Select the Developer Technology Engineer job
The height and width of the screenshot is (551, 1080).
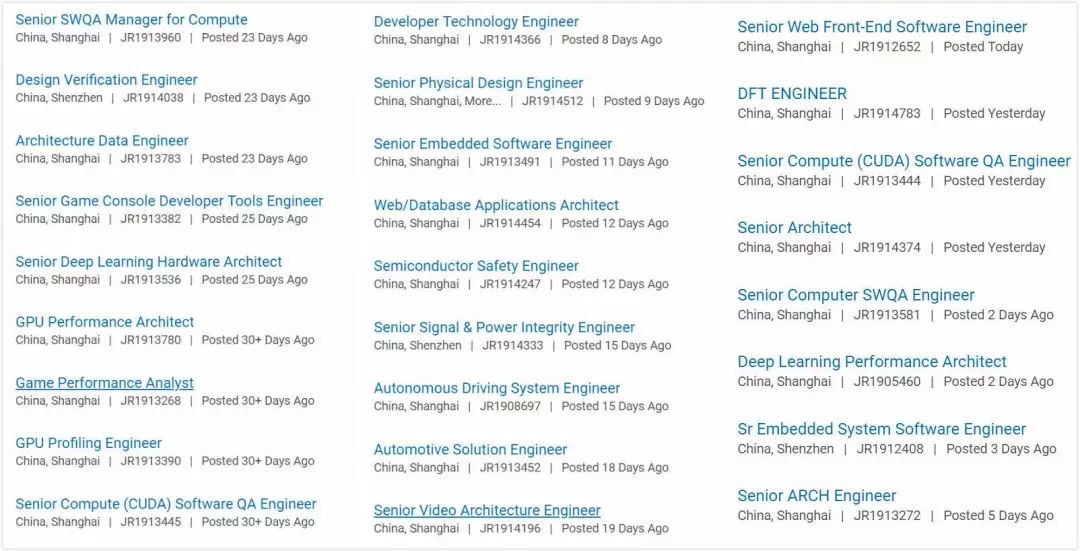476,22
